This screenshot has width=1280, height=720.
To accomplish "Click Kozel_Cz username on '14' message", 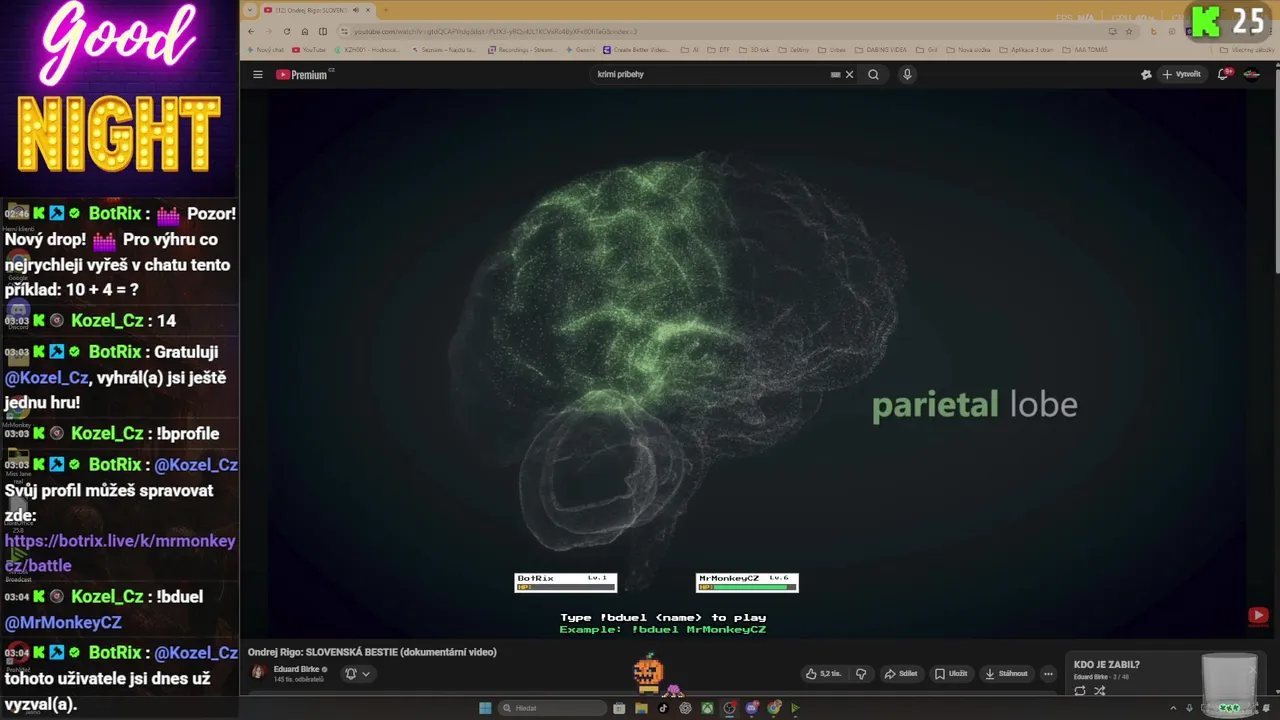I will pos(108,321).
